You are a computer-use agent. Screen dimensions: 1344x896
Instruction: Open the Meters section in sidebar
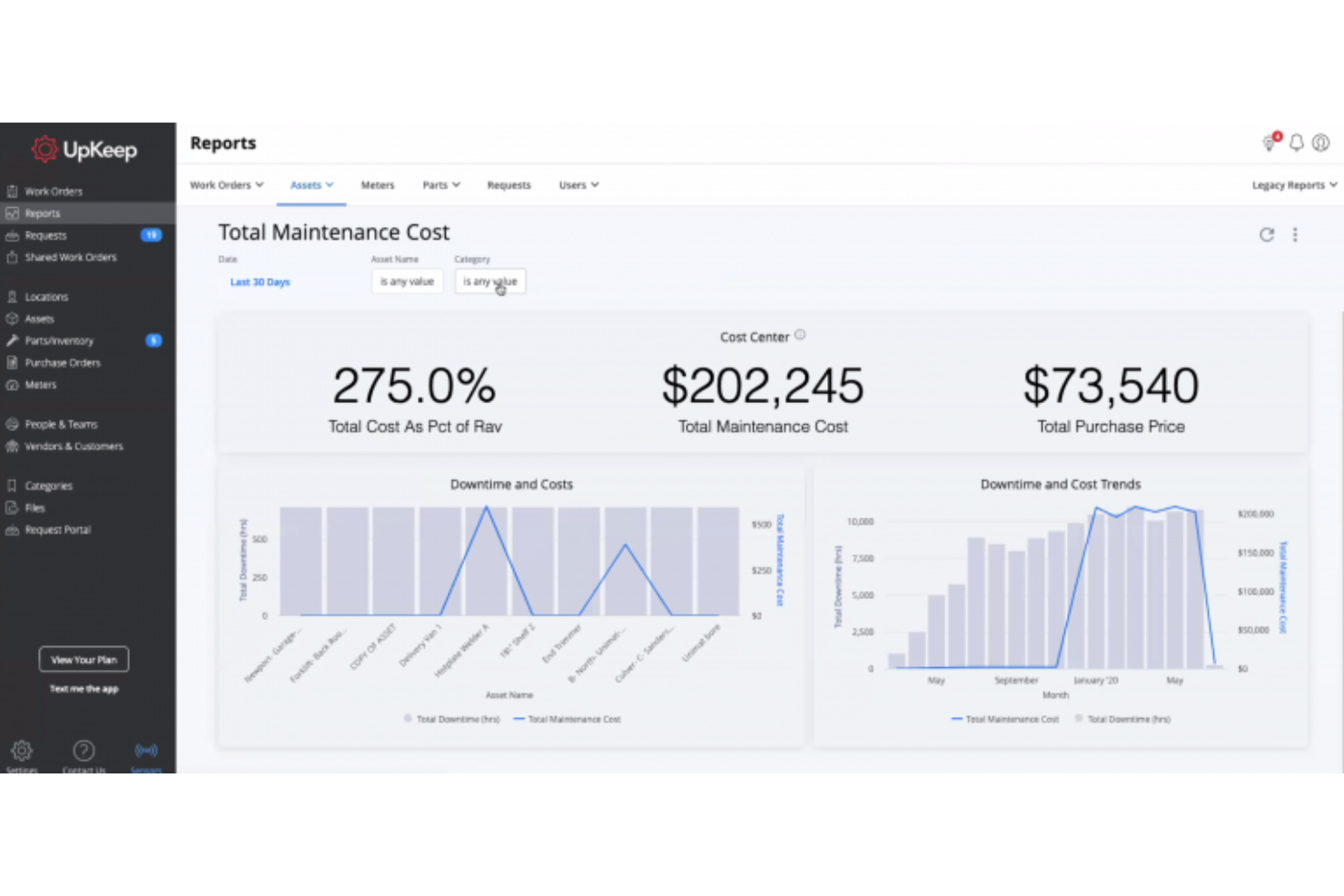40,384
